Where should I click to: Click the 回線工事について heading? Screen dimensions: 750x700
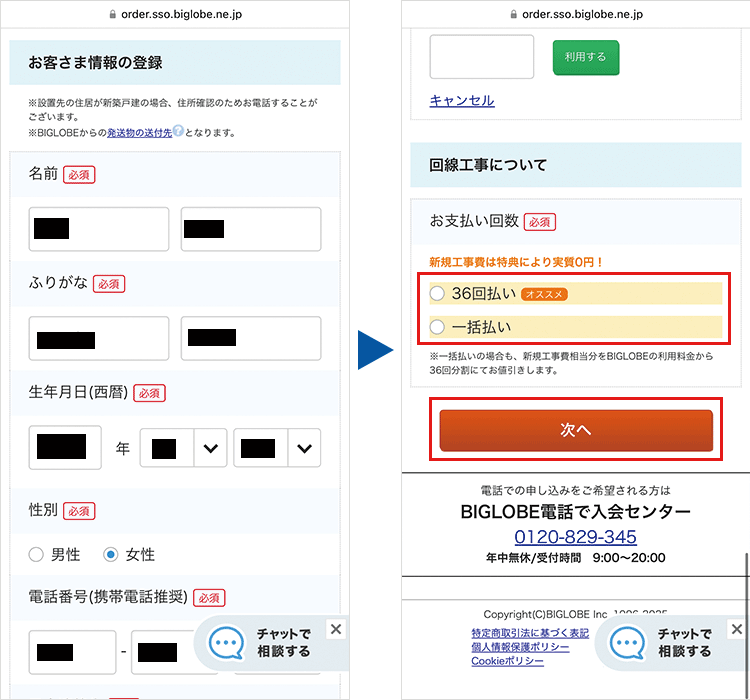coord(488,165)
